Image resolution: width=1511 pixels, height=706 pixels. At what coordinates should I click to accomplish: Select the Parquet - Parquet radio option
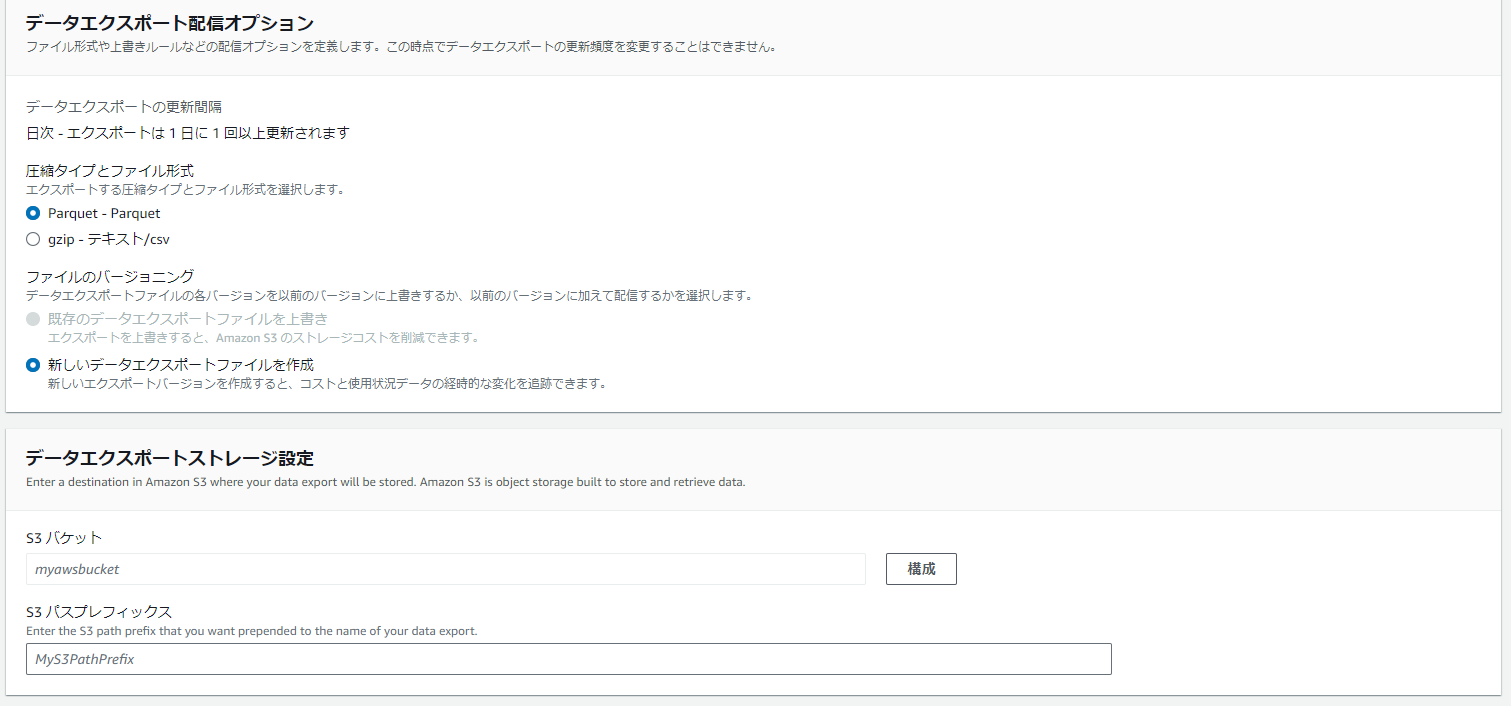click(33, 213)
